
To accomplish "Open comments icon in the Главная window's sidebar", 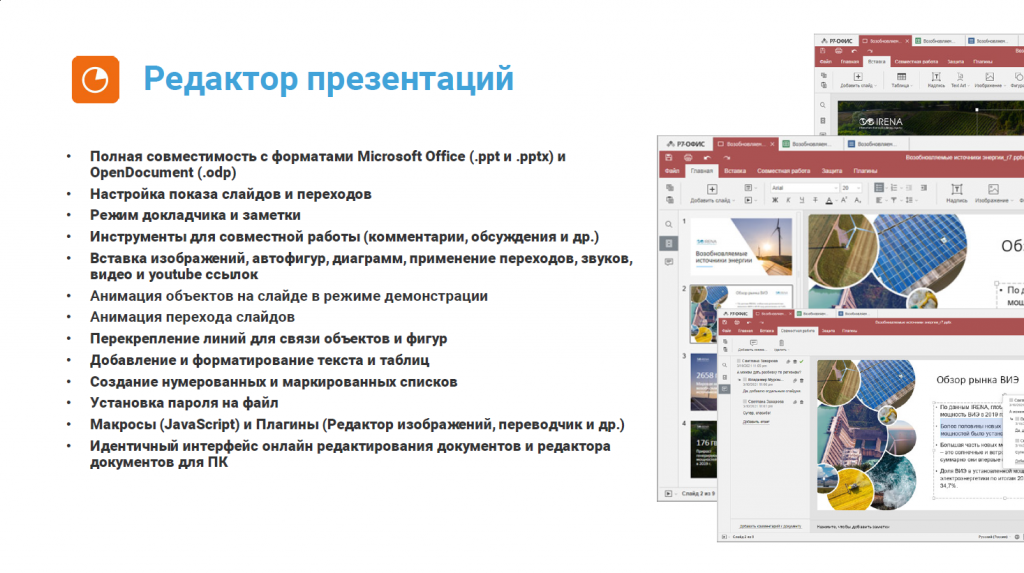I will coord(669,262).
